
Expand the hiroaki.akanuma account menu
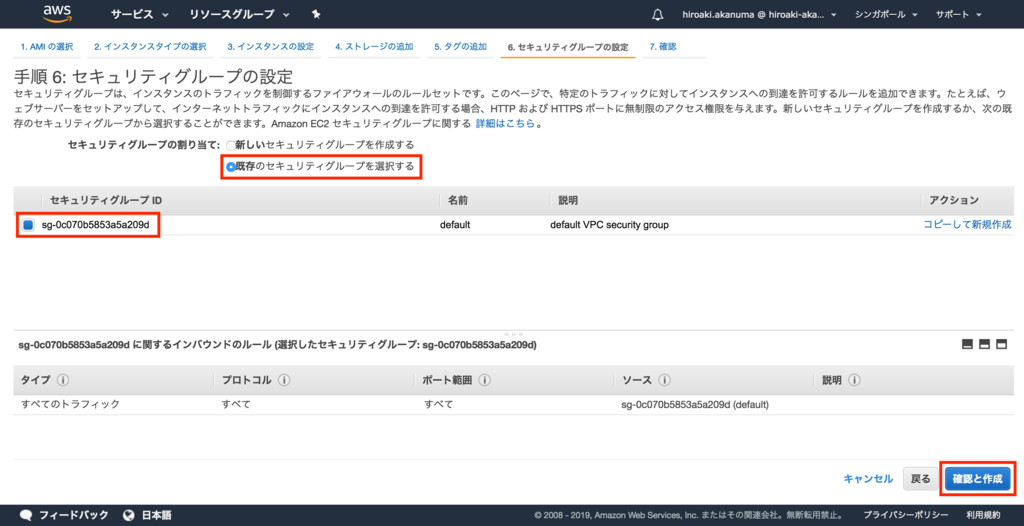point(759,14)
